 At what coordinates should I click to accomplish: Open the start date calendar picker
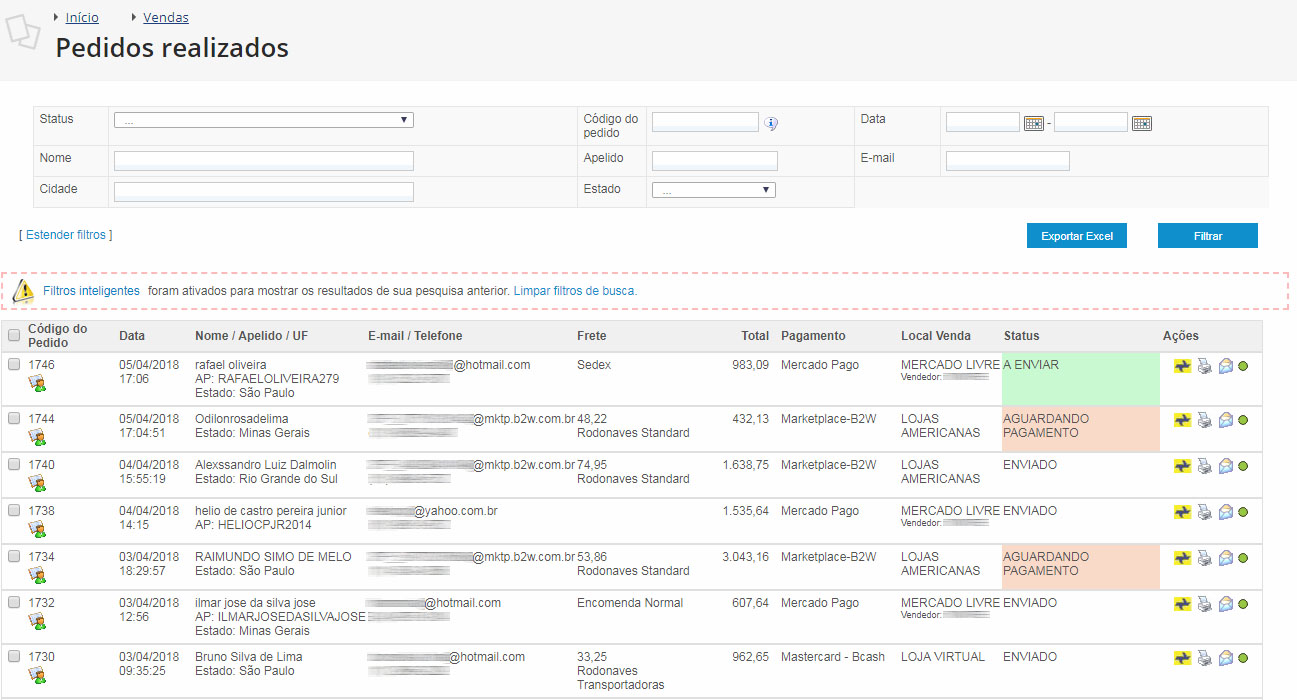click(x=1034, y=123)
